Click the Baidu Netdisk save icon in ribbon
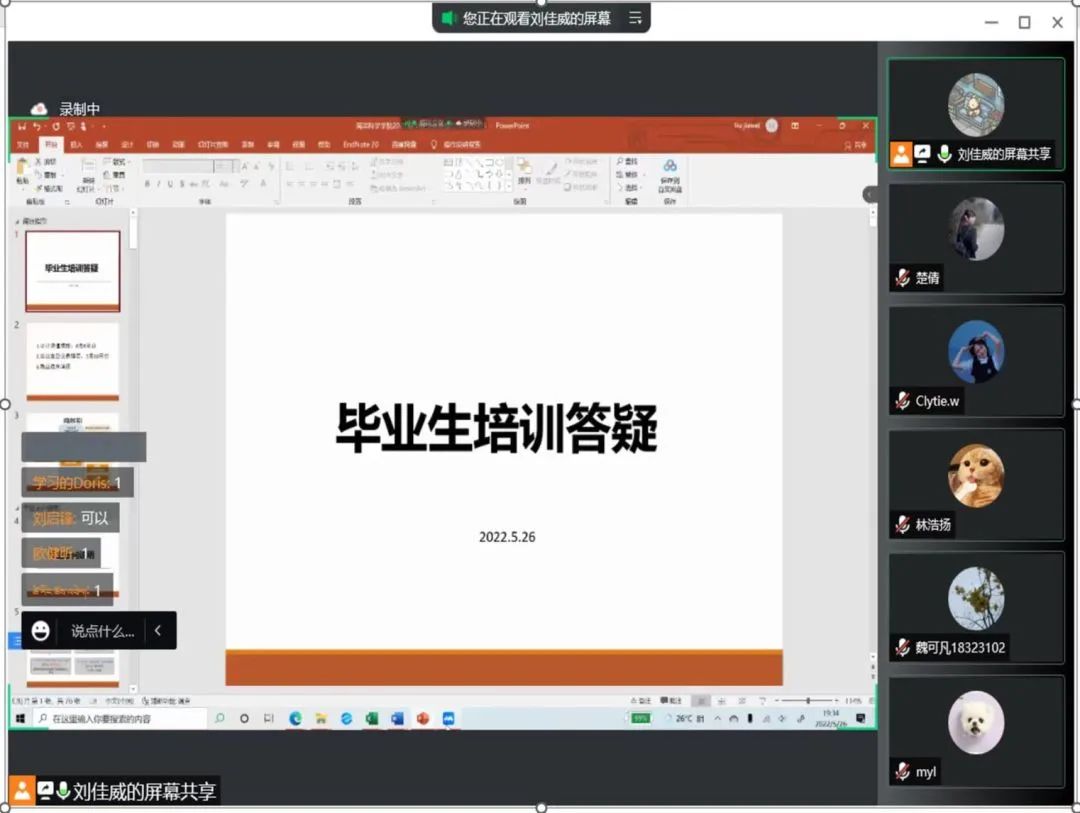 coord(669,173)
